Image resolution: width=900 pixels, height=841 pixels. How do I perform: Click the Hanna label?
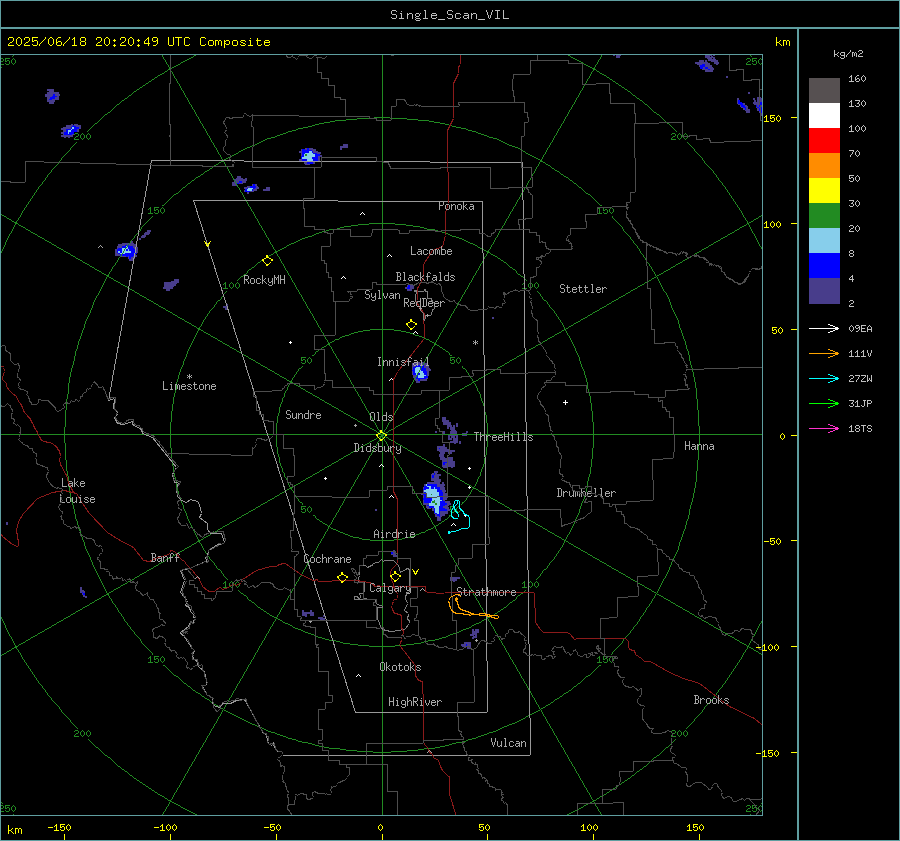tap(699, 446)
